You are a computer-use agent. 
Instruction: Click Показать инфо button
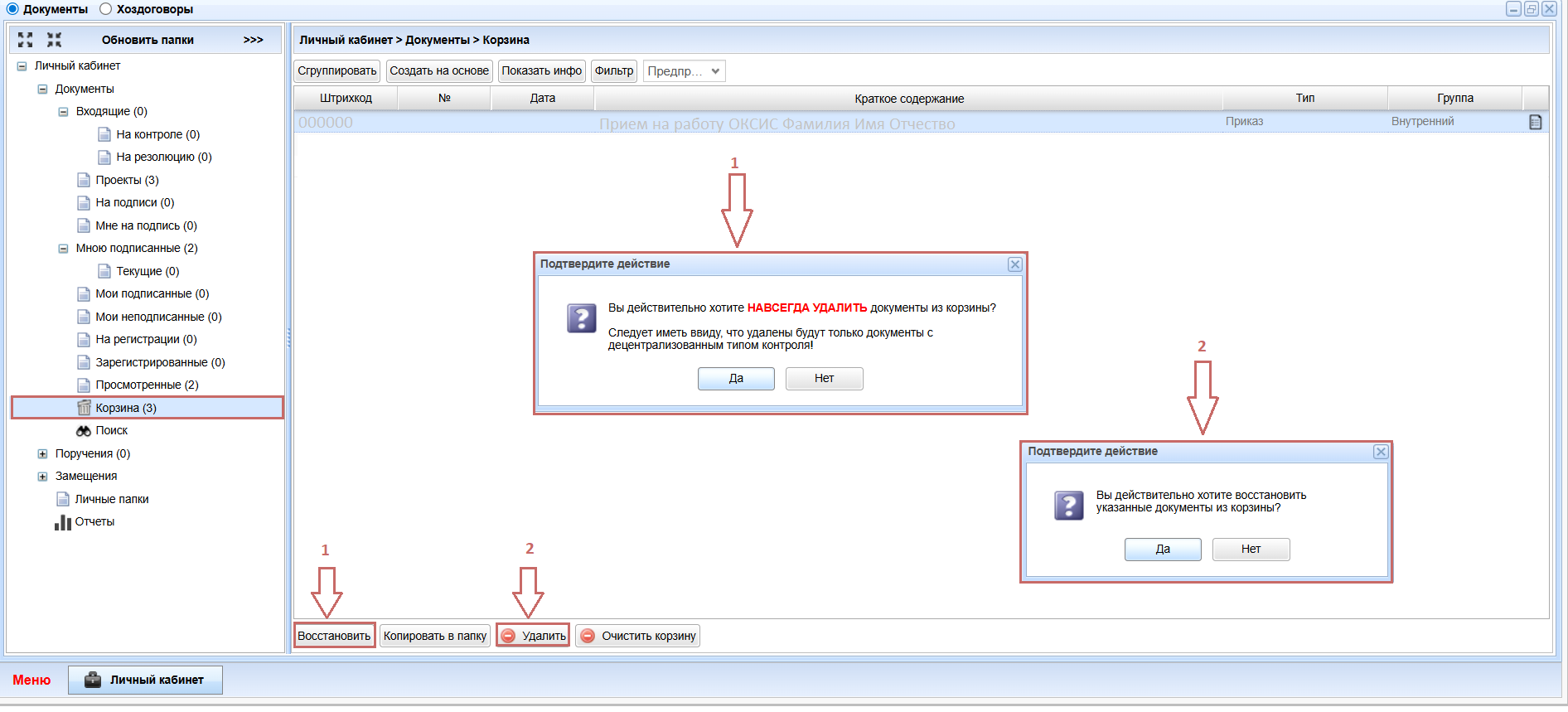click(542, 71)
